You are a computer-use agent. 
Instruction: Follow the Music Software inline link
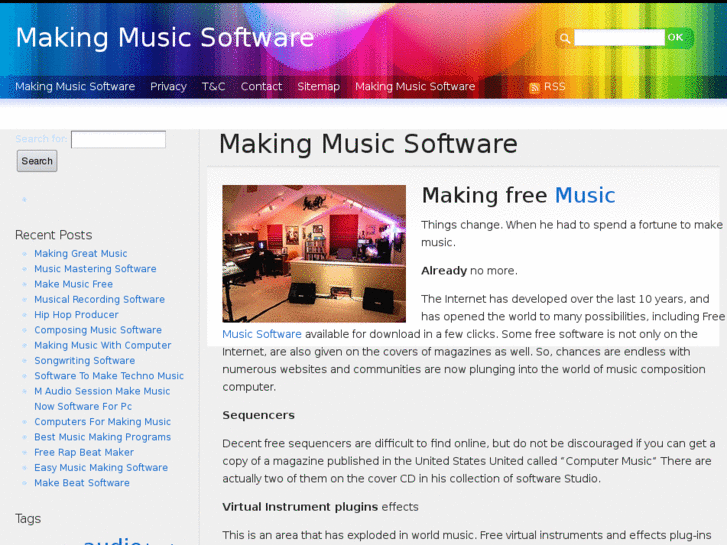(261, 334)
